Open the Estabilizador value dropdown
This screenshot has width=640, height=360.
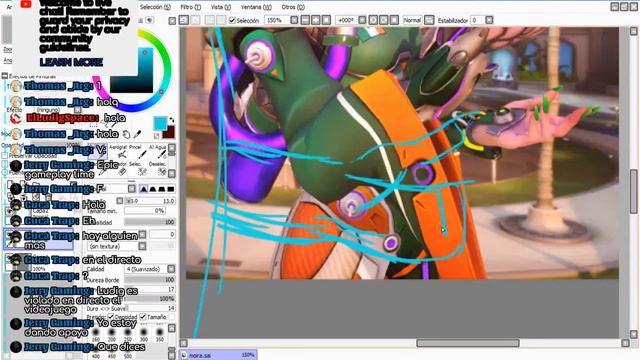click(489, 20)
